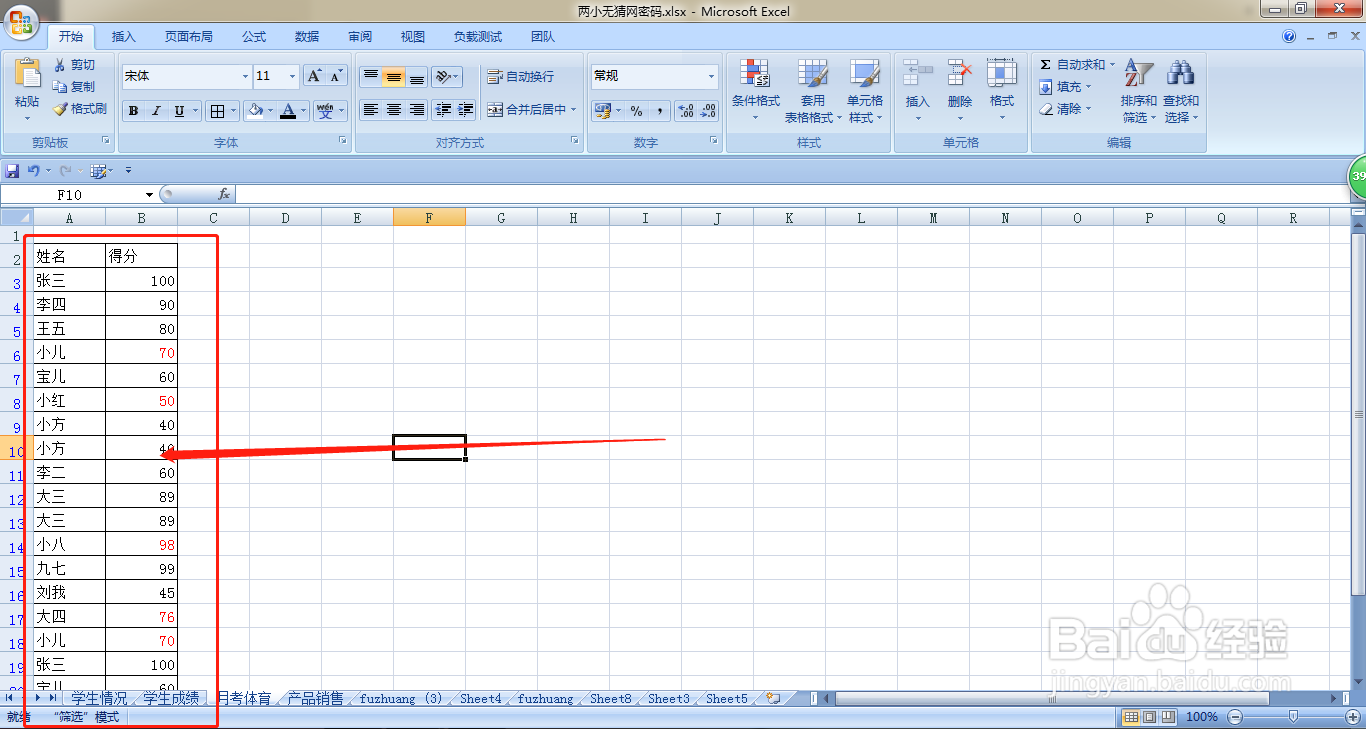Switch to the 插入 ribbon tab

[x=124, y=37]
